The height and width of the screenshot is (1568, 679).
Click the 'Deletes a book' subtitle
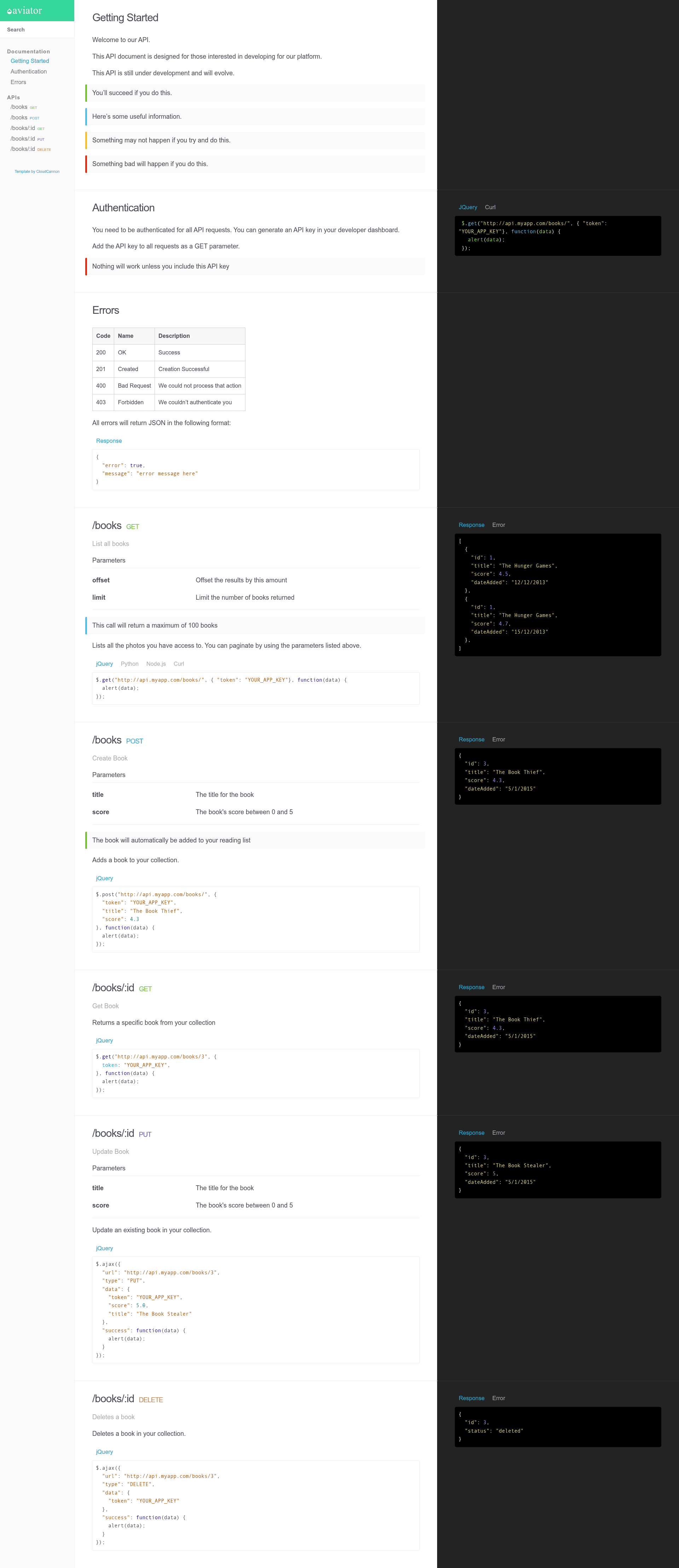pos(113,1417)
